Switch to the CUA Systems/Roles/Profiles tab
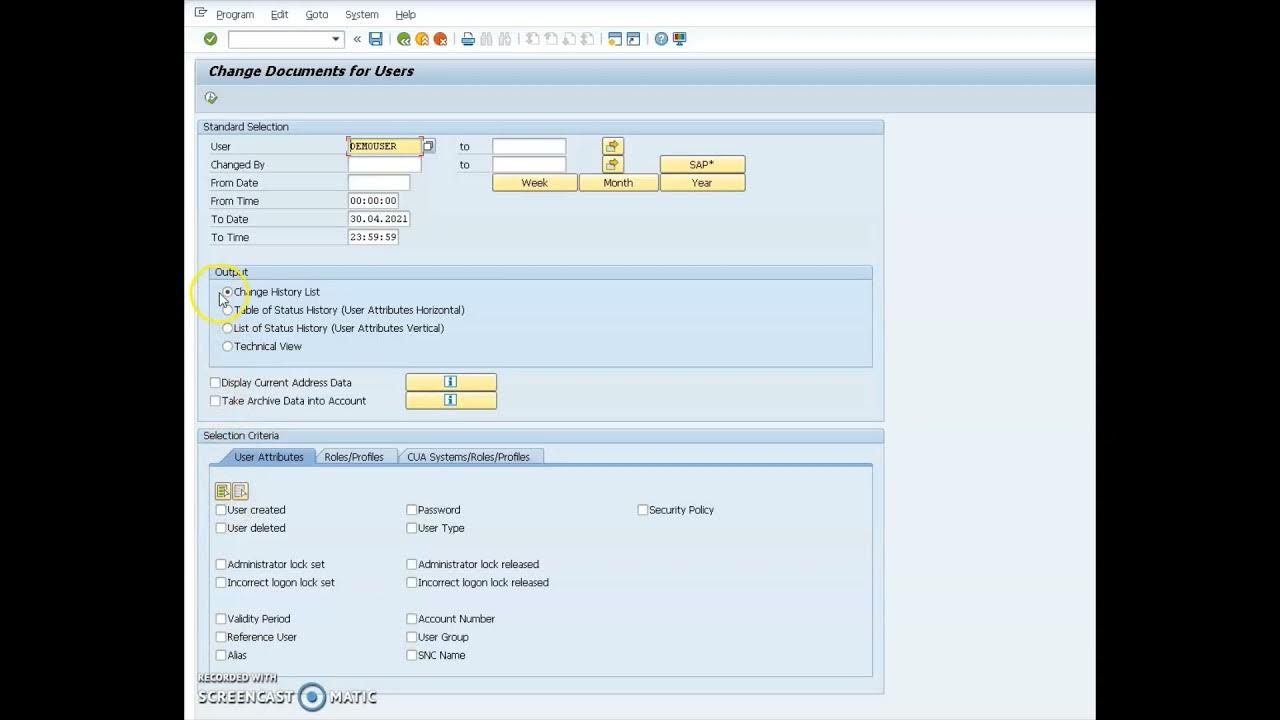This screenshot has height=720, width=1280. click(x=468, y=457)
